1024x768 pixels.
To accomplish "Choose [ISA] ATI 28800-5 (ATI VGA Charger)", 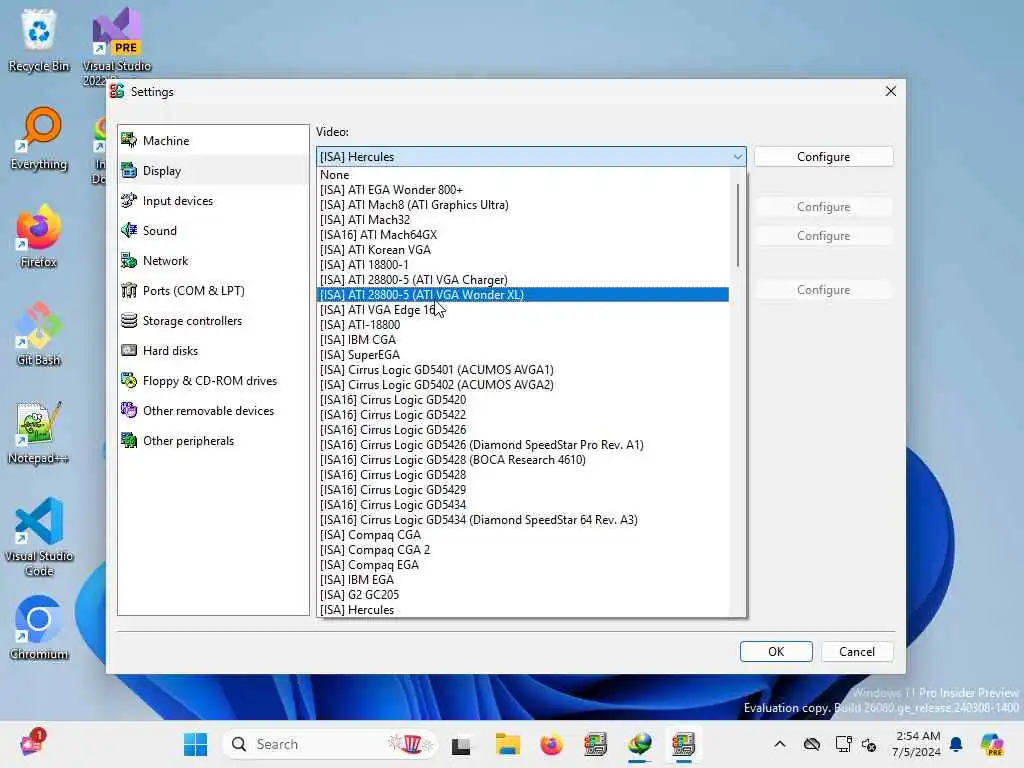I will (x=523, y=280).
